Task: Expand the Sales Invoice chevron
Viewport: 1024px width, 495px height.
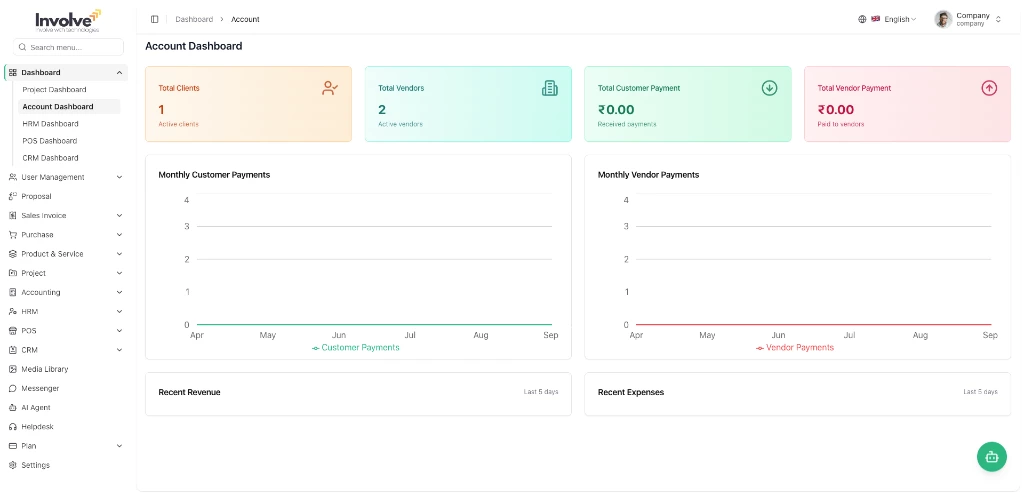Action: [x=119, y=216]
